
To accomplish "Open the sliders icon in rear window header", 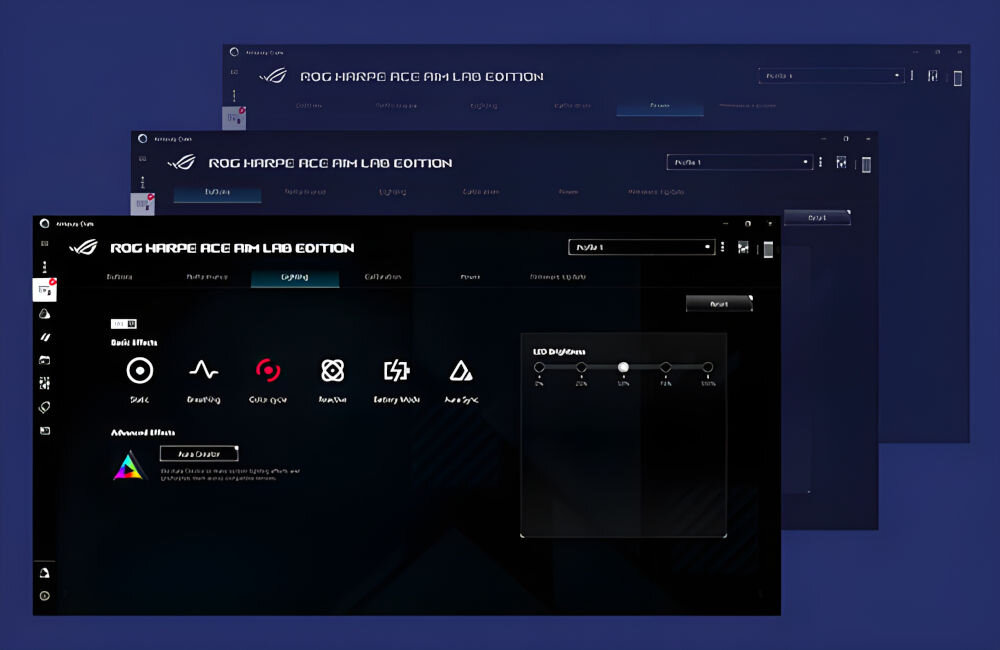I will 933,76.
